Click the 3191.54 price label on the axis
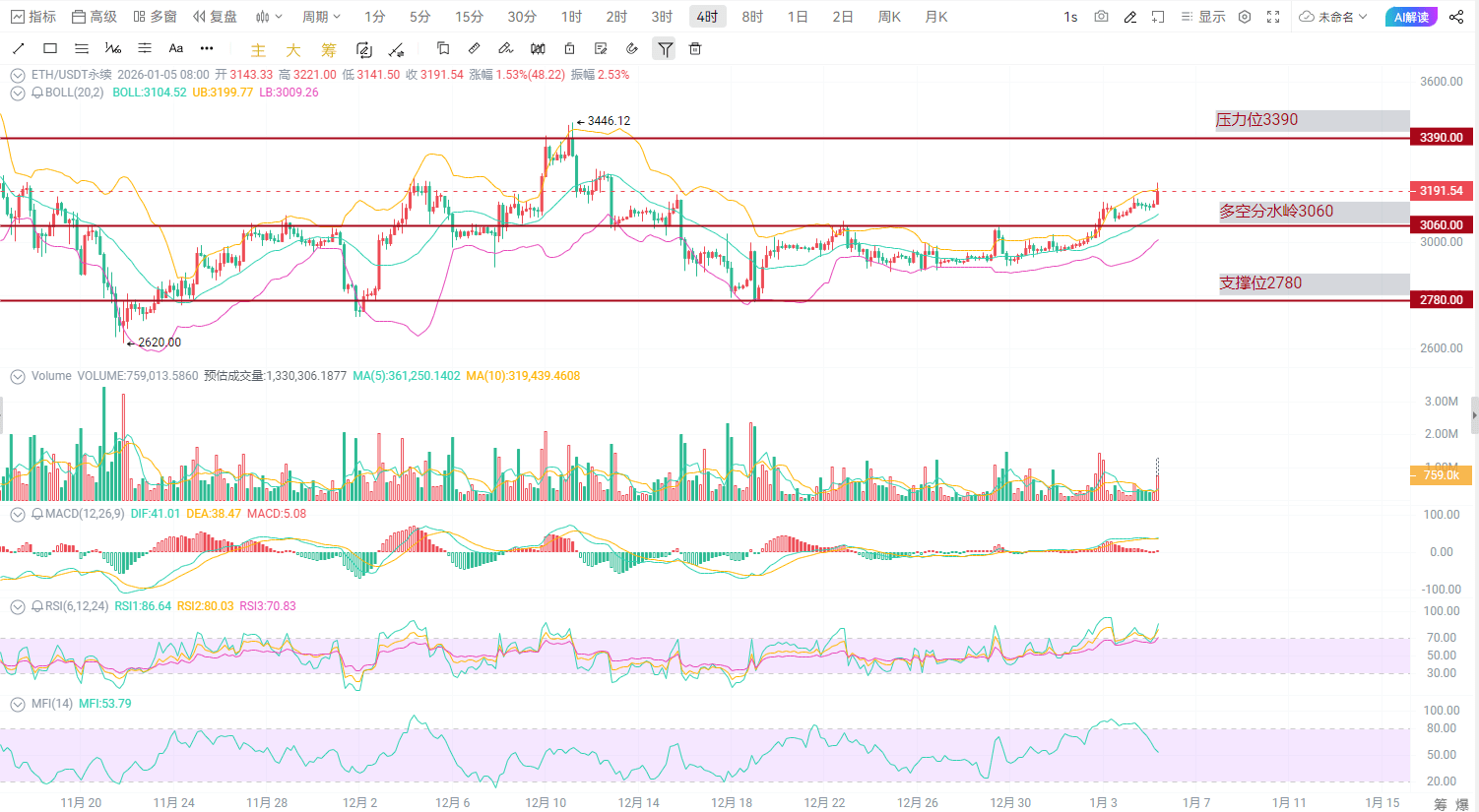 pos(1440,191)
